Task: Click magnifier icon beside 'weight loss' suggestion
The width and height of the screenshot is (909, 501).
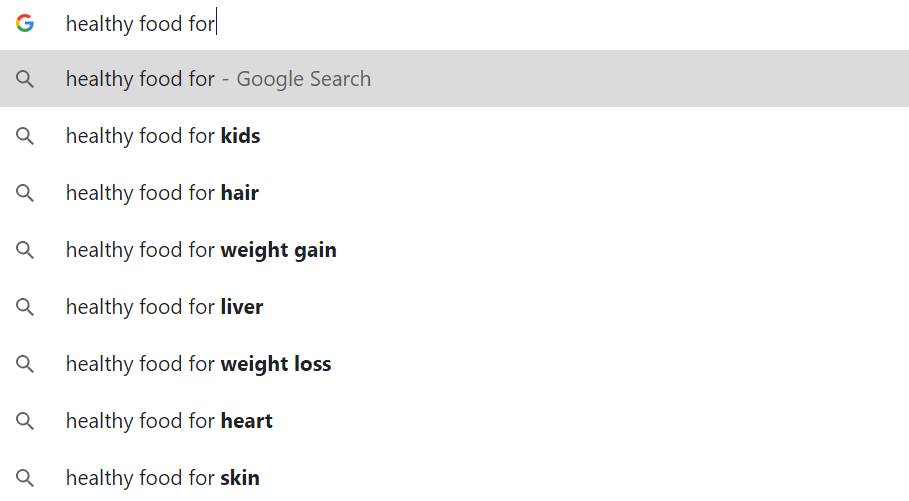Action: tap(25, 364)
